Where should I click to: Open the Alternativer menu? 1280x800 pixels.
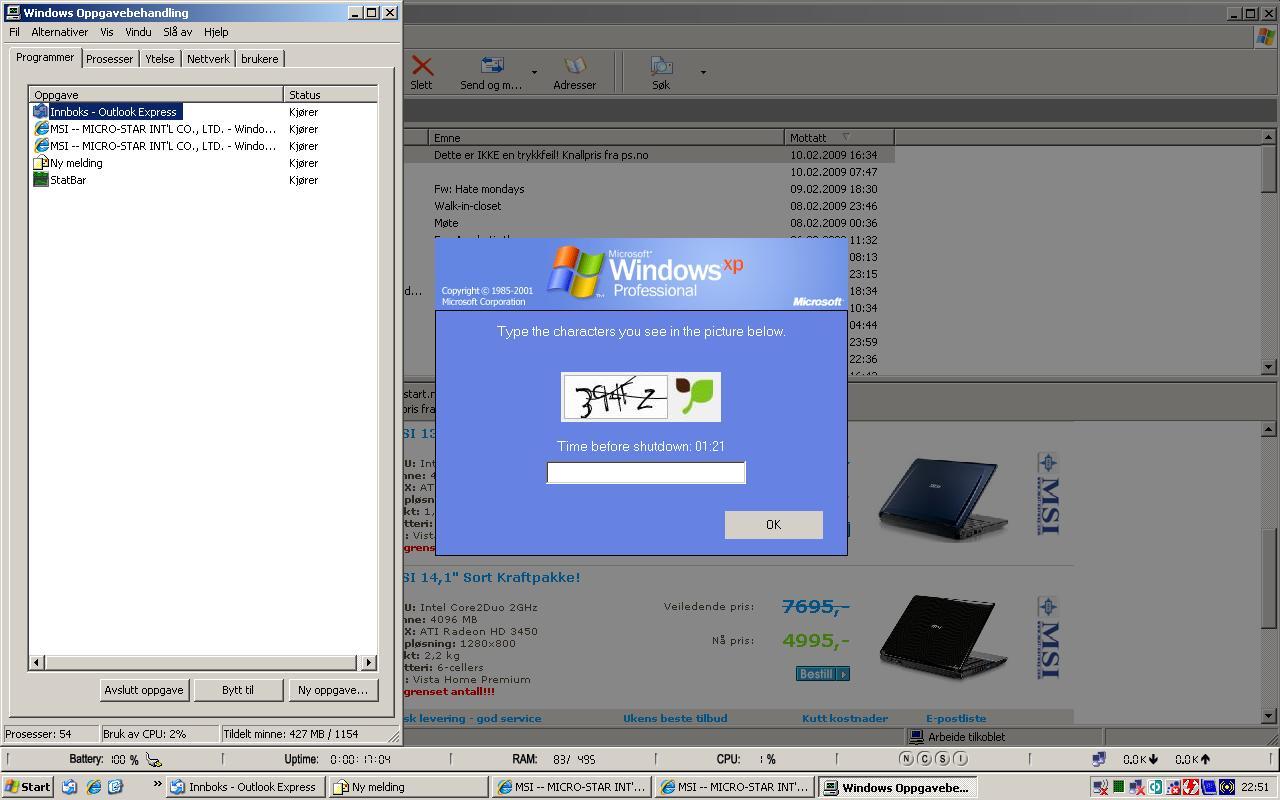click(x=59, y=32)
